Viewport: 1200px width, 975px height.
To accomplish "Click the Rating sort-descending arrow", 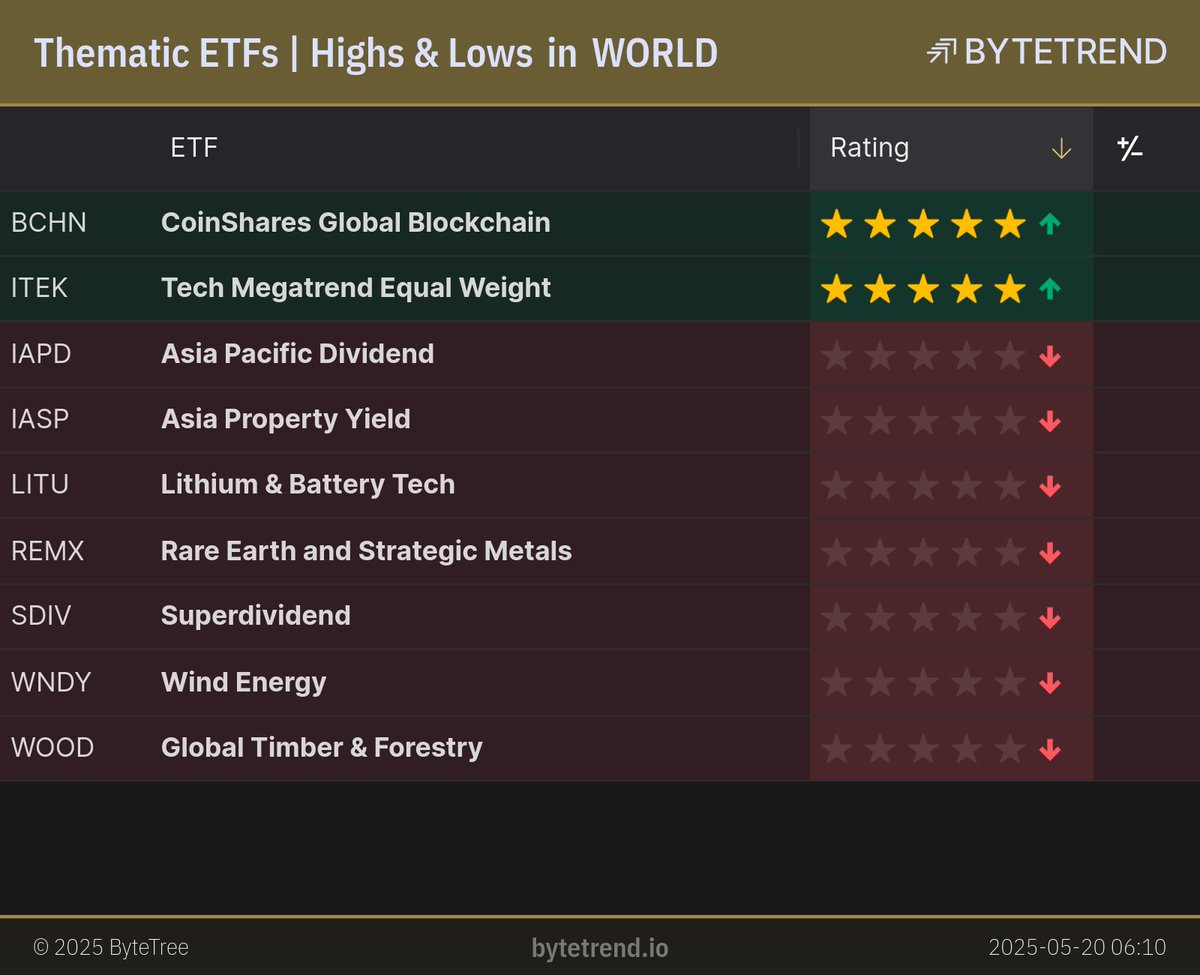I will tap(1061, 149).
